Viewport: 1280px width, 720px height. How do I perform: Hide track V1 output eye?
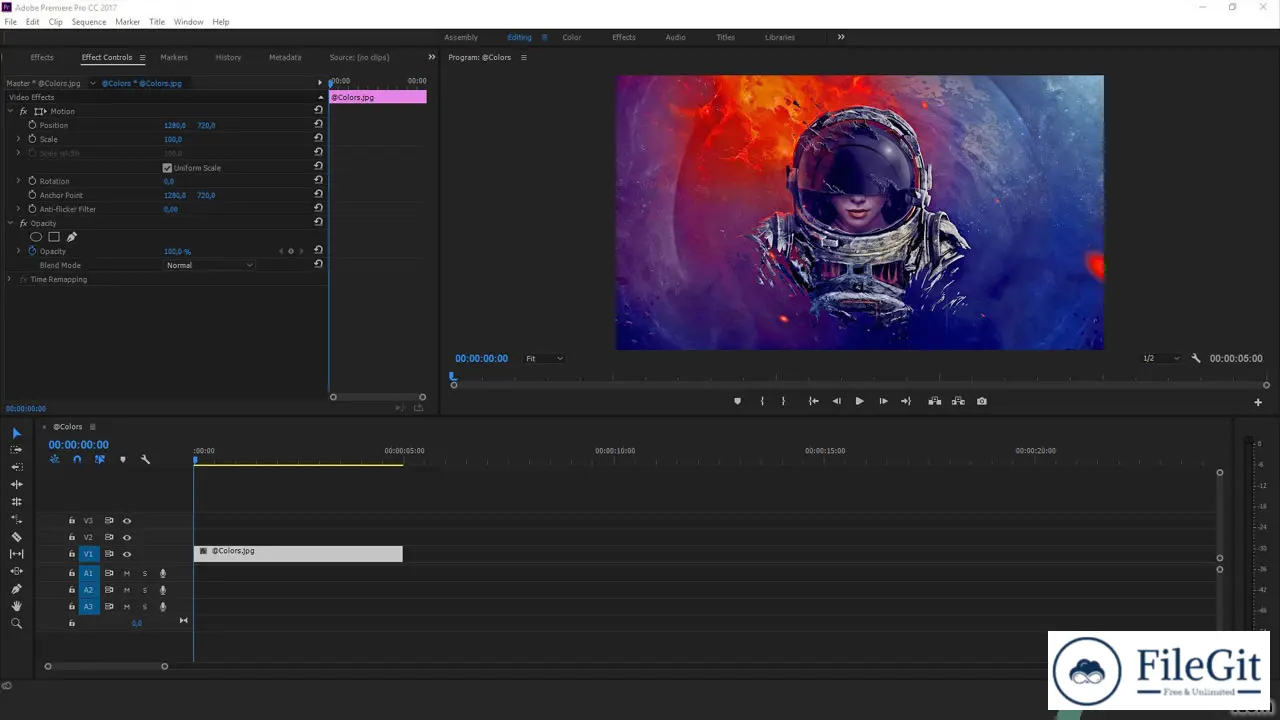pos(127,554)
